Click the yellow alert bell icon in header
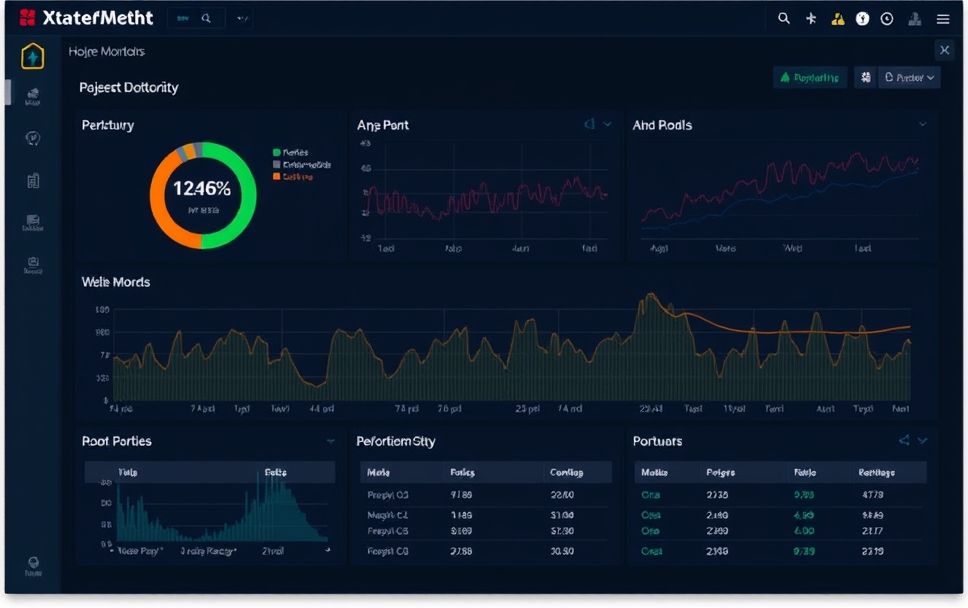 click(837, 18)
